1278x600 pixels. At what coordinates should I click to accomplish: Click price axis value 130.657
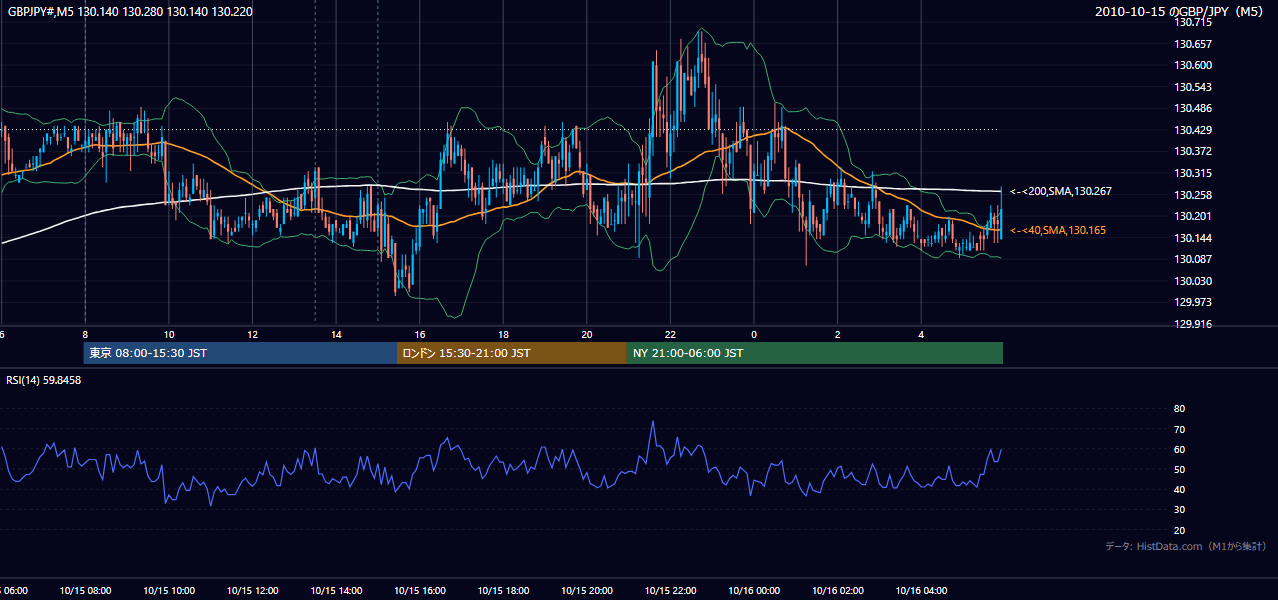1194,44
